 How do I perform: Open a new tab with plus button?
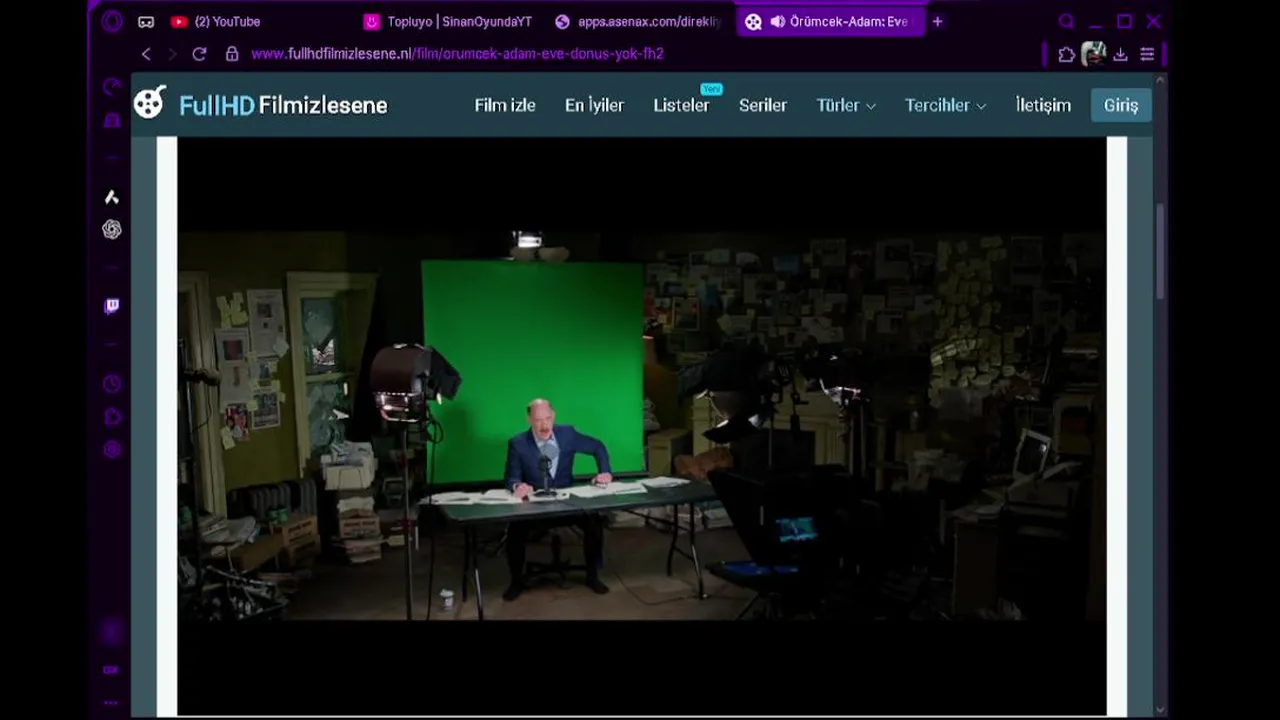937,21
